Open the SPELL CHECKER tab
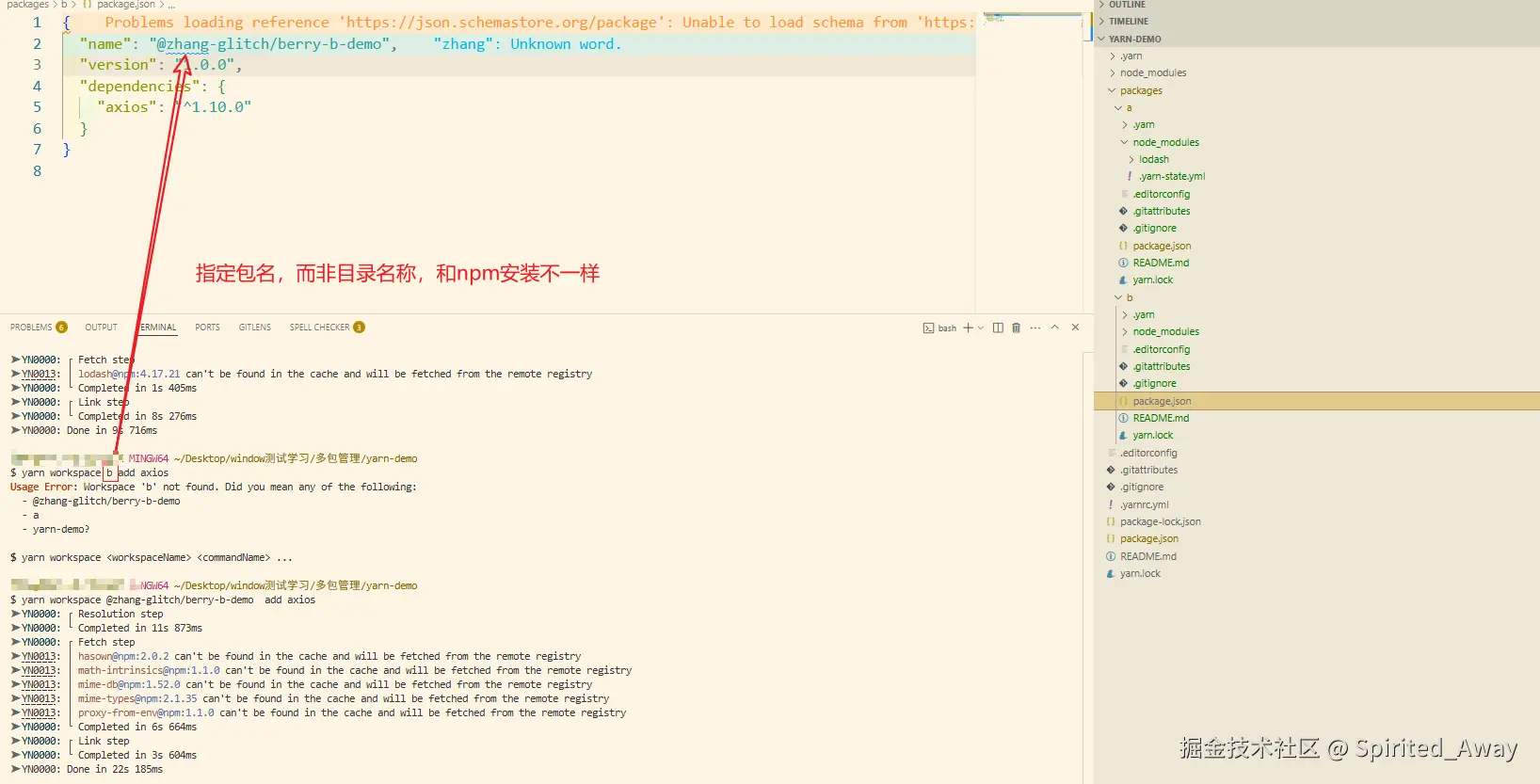The image size is (1540, 784). 319,328
